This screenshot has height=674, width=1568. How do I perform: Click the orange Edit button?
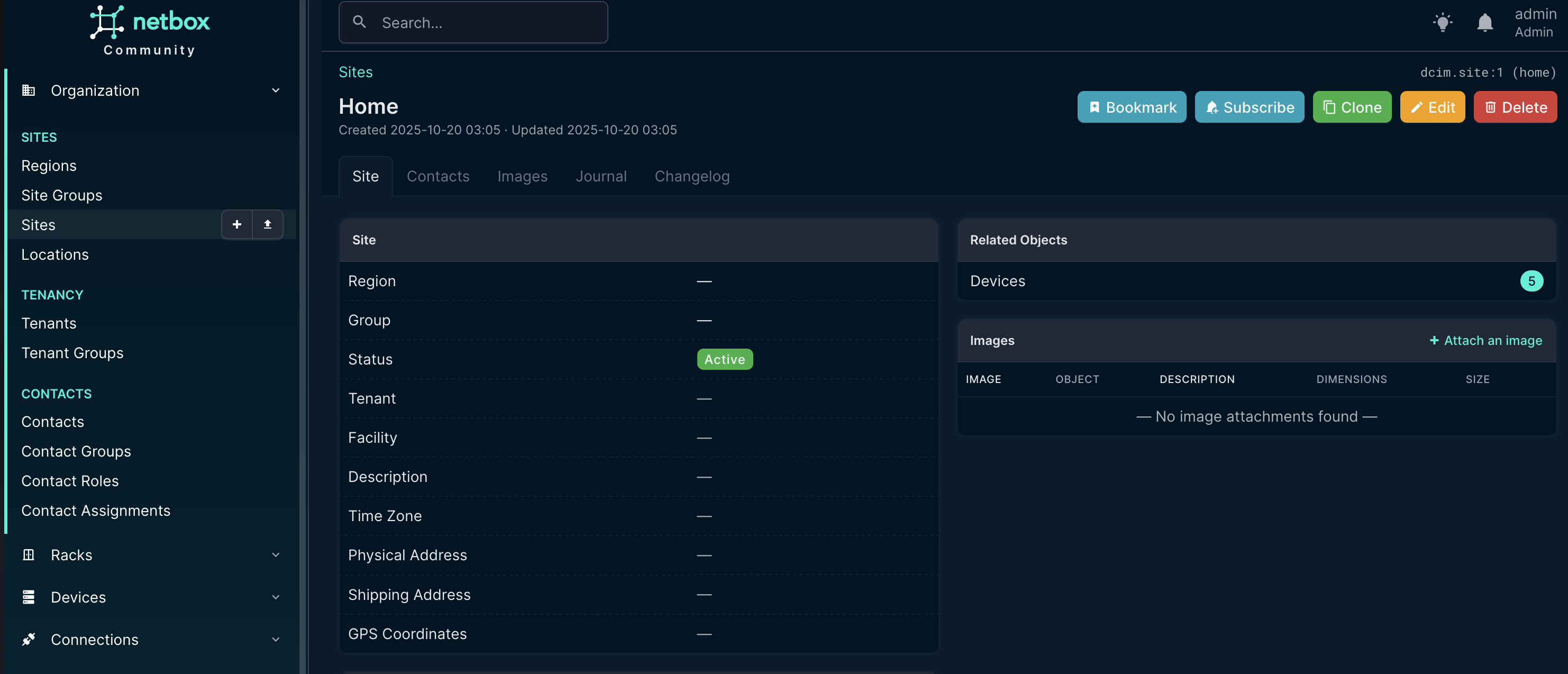pos(1432,107)
